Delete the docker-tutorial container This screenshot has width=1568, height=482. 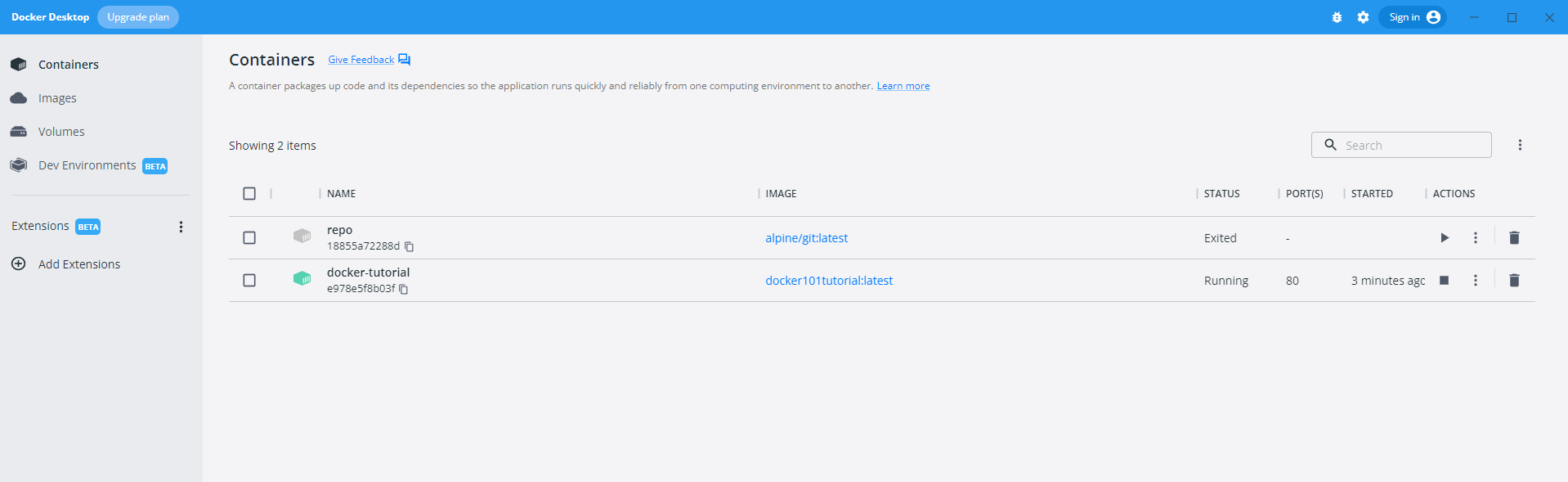pyautogui.click(x=1514, y=281)
